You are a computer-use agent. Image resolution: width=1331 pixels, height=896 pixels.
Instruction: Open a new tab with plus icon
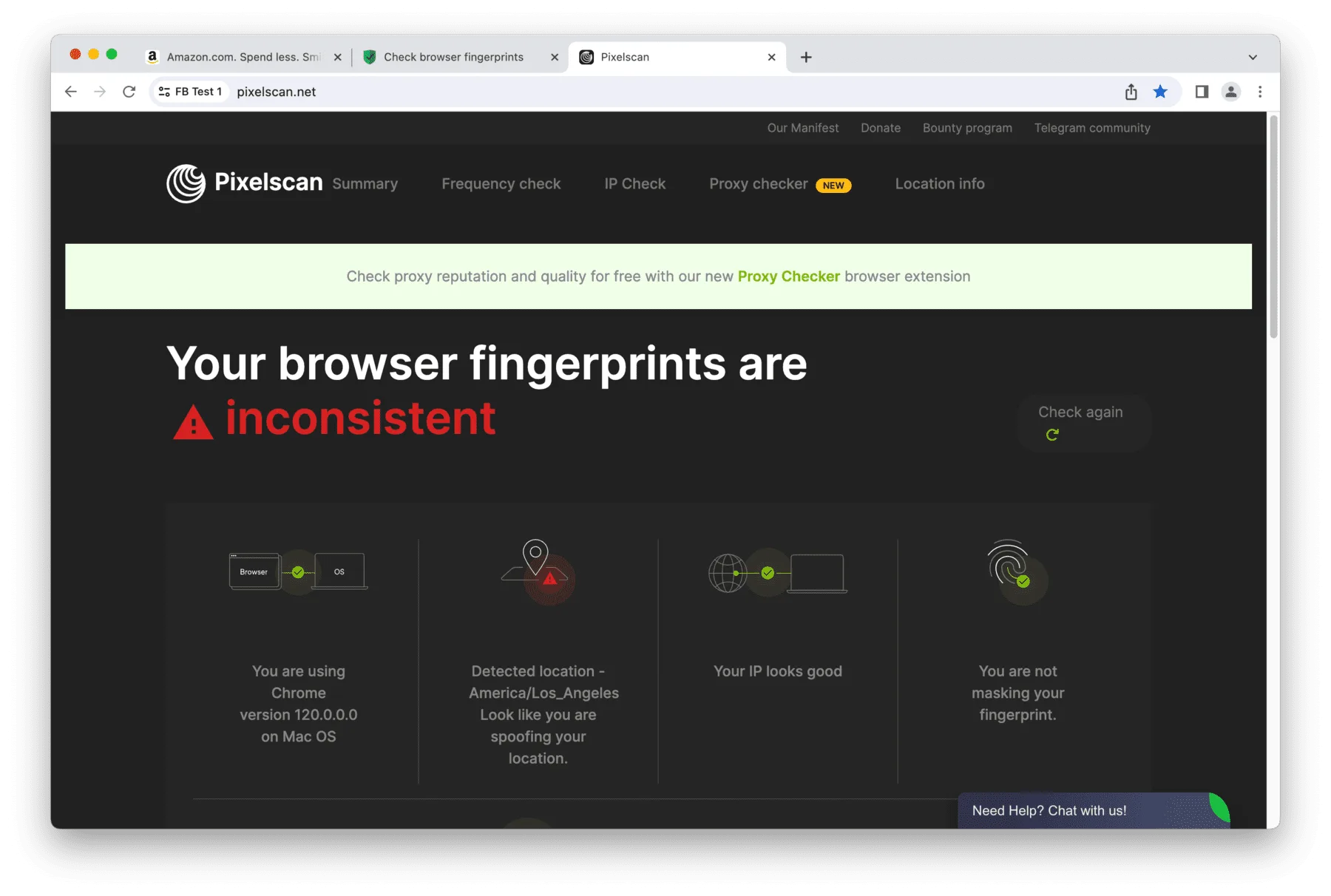coord(806,57)
